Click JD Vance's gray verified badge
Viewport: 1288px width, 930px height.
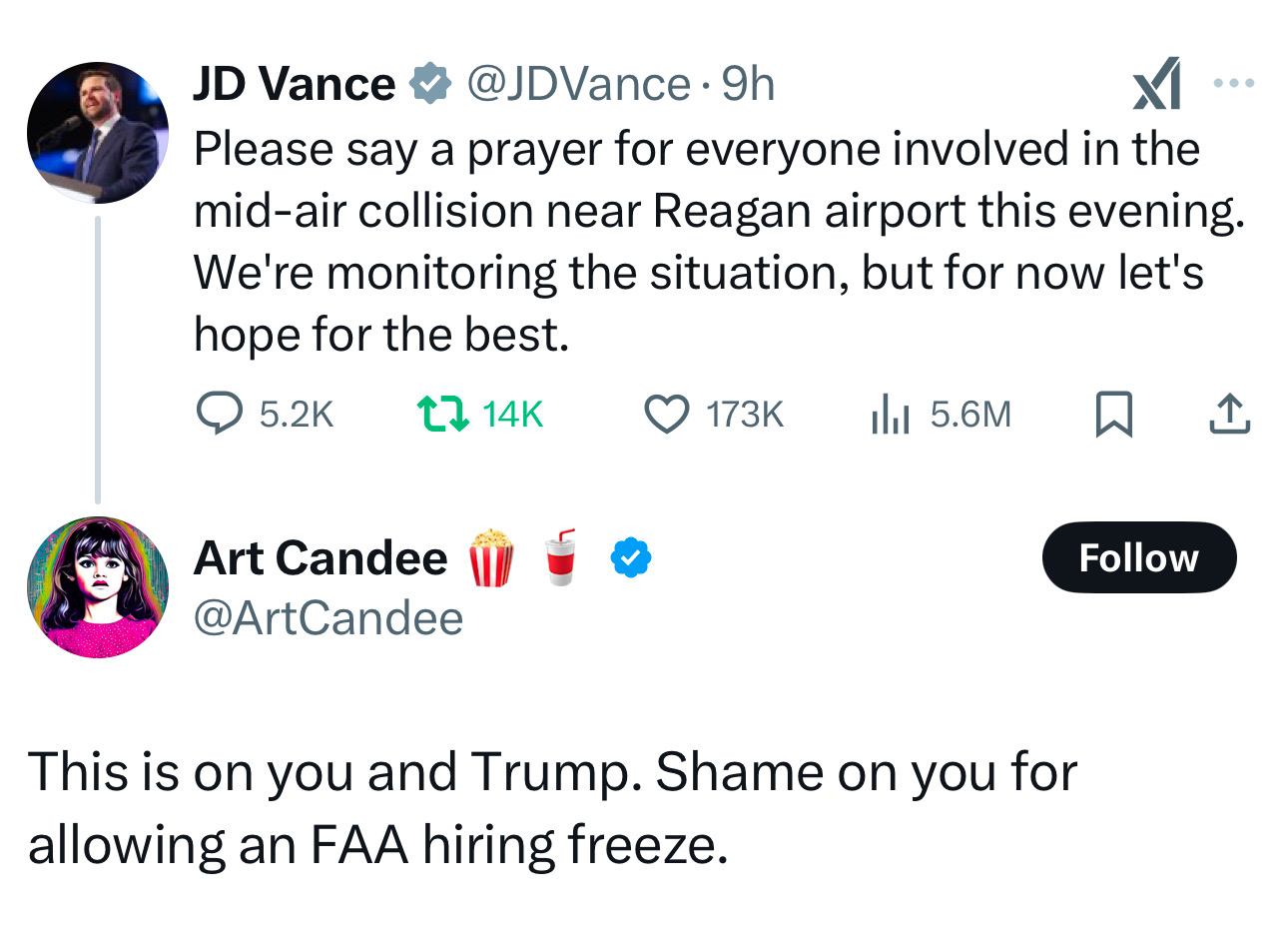pos(431,84)
